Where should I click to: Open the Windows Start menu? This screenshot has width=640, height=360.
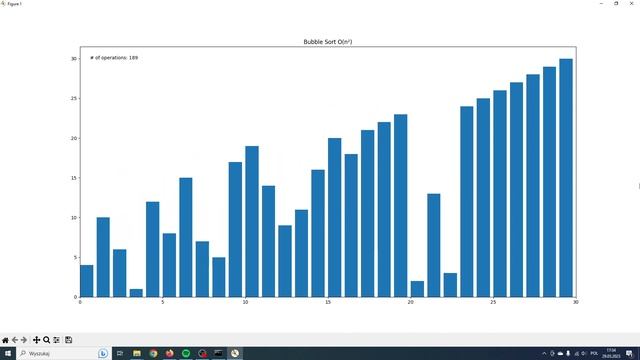click(x=8, y=353)
